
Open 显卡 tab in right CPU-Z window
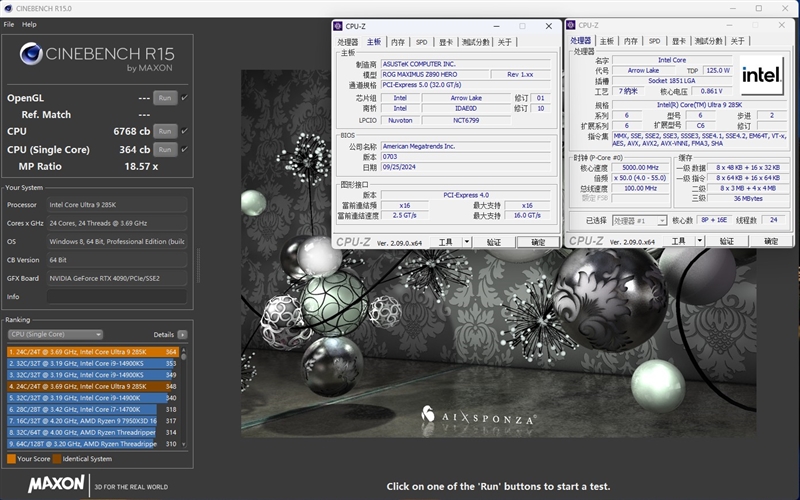click(679, 41)
